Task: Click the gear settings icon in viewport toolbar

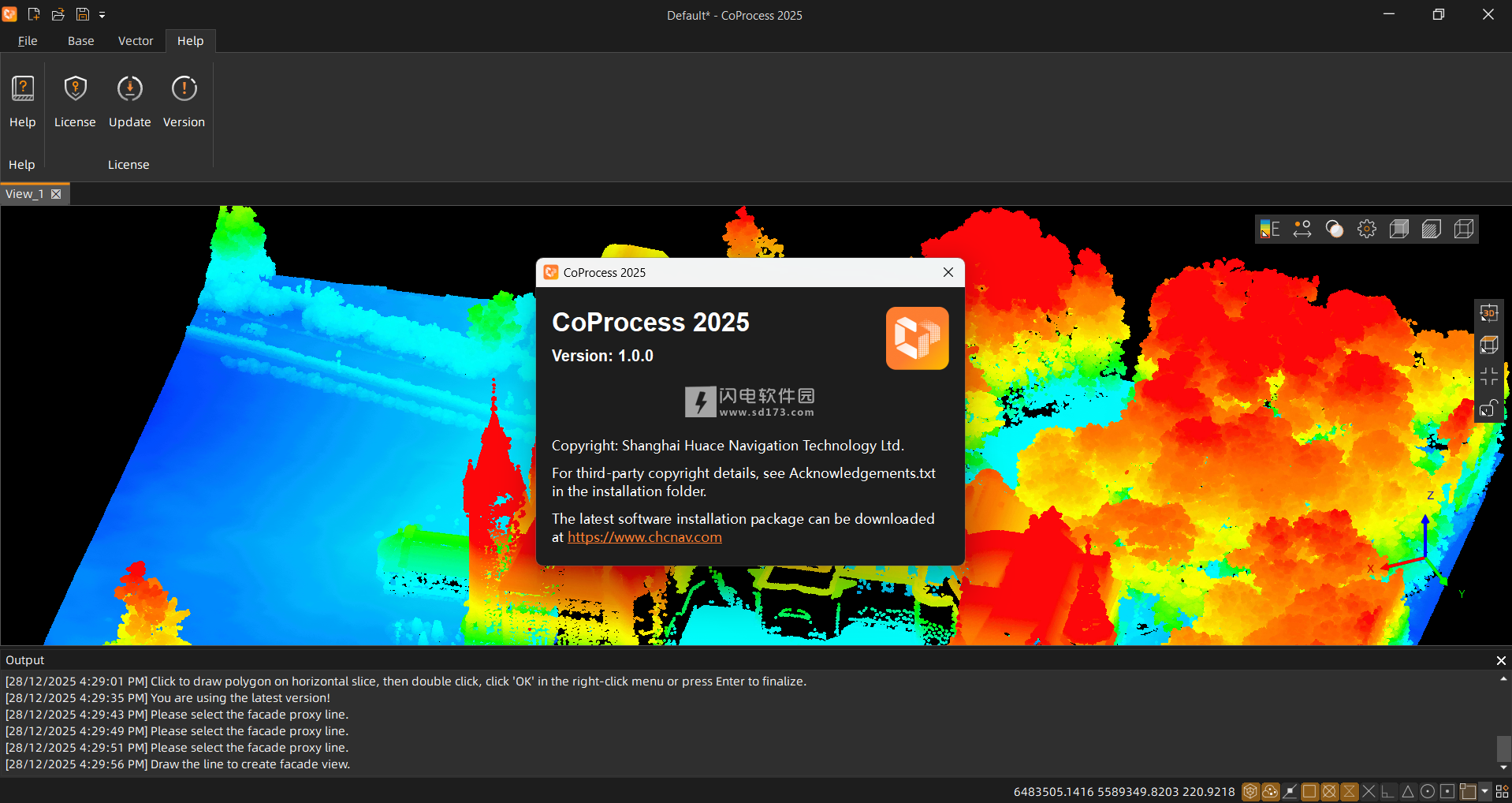Action: 1366,230
